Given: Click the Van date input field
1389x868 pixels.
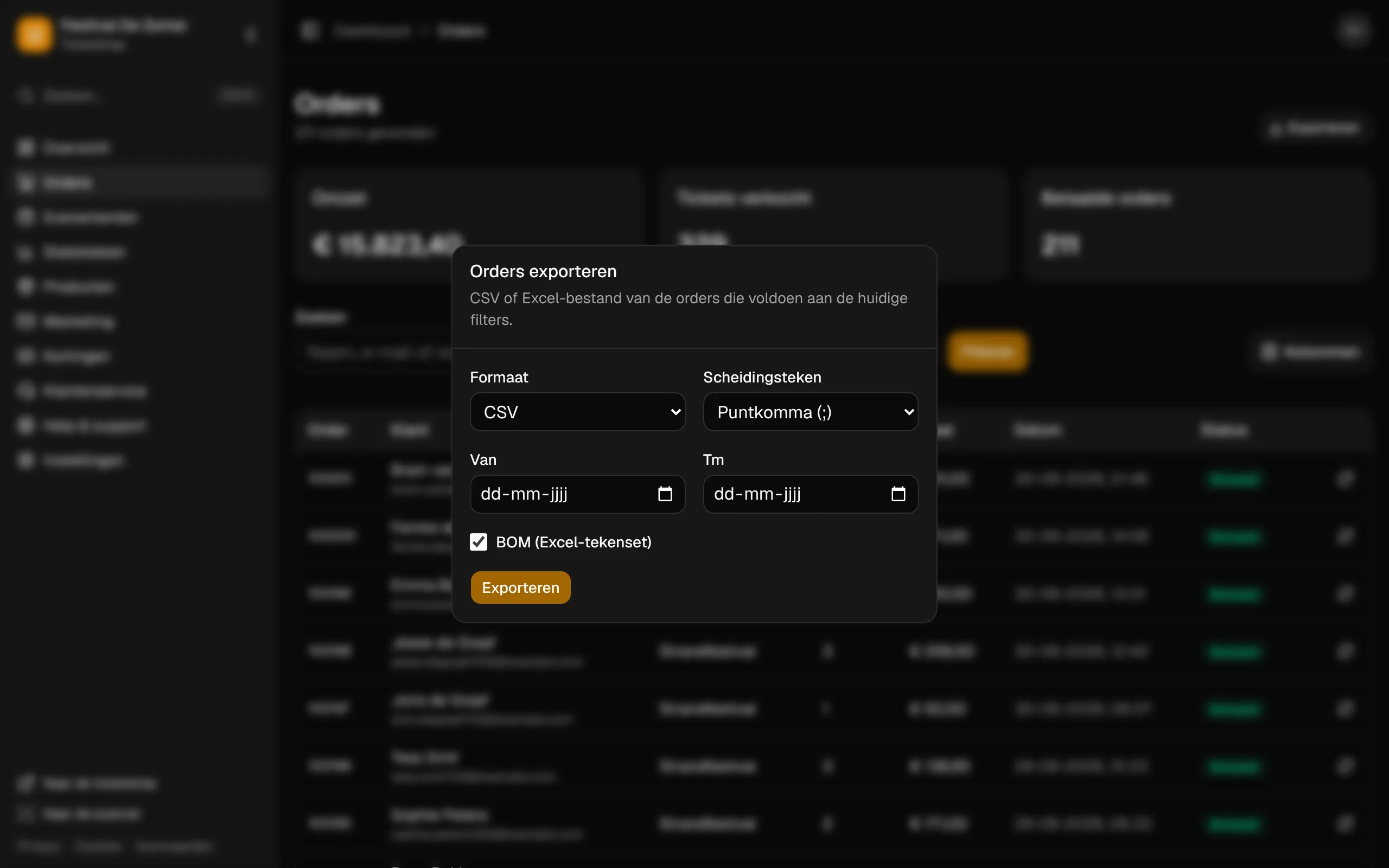Looking at the screenshot, I should pos(577,494).
